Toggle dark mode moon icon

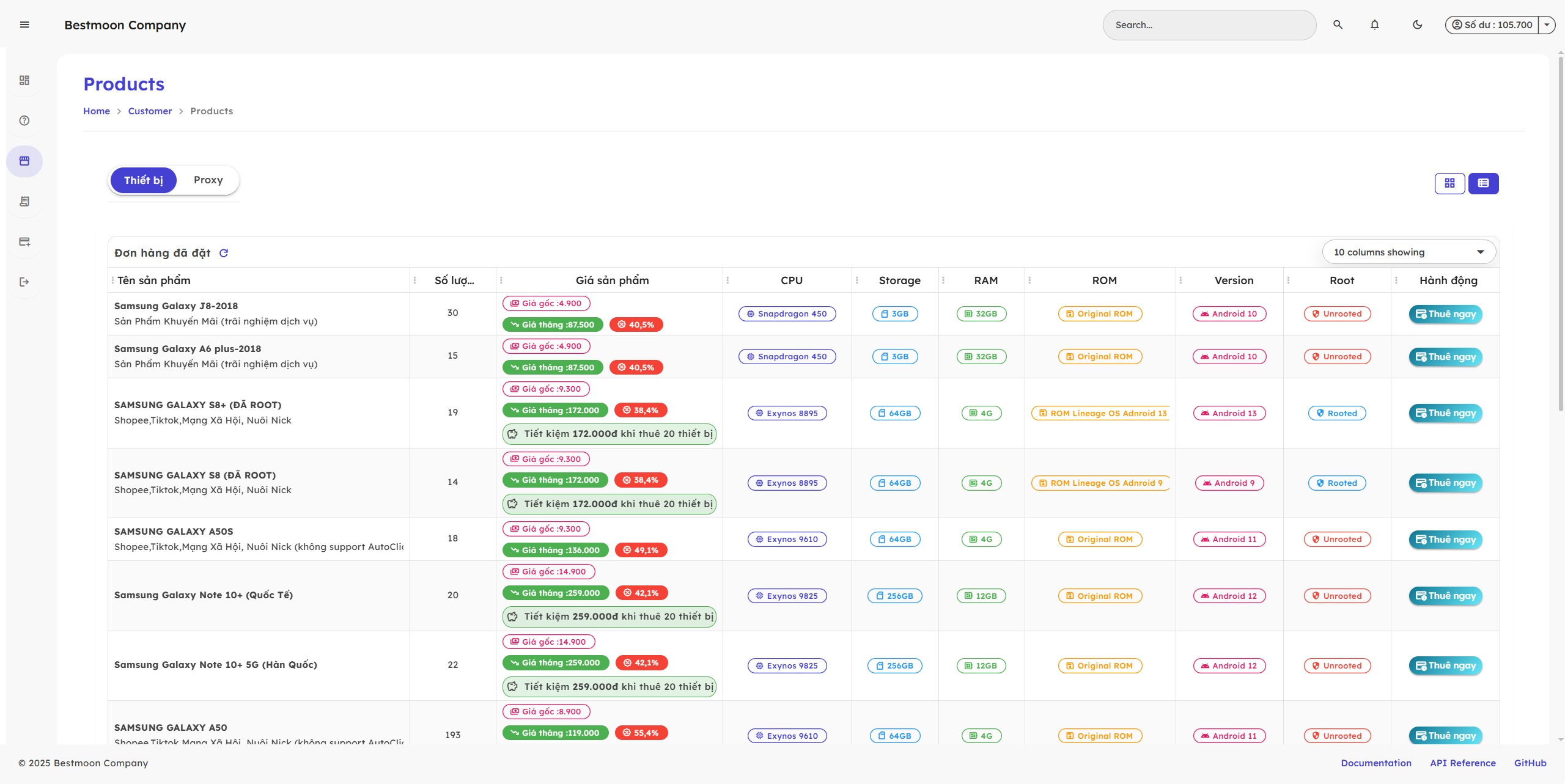1417,25
